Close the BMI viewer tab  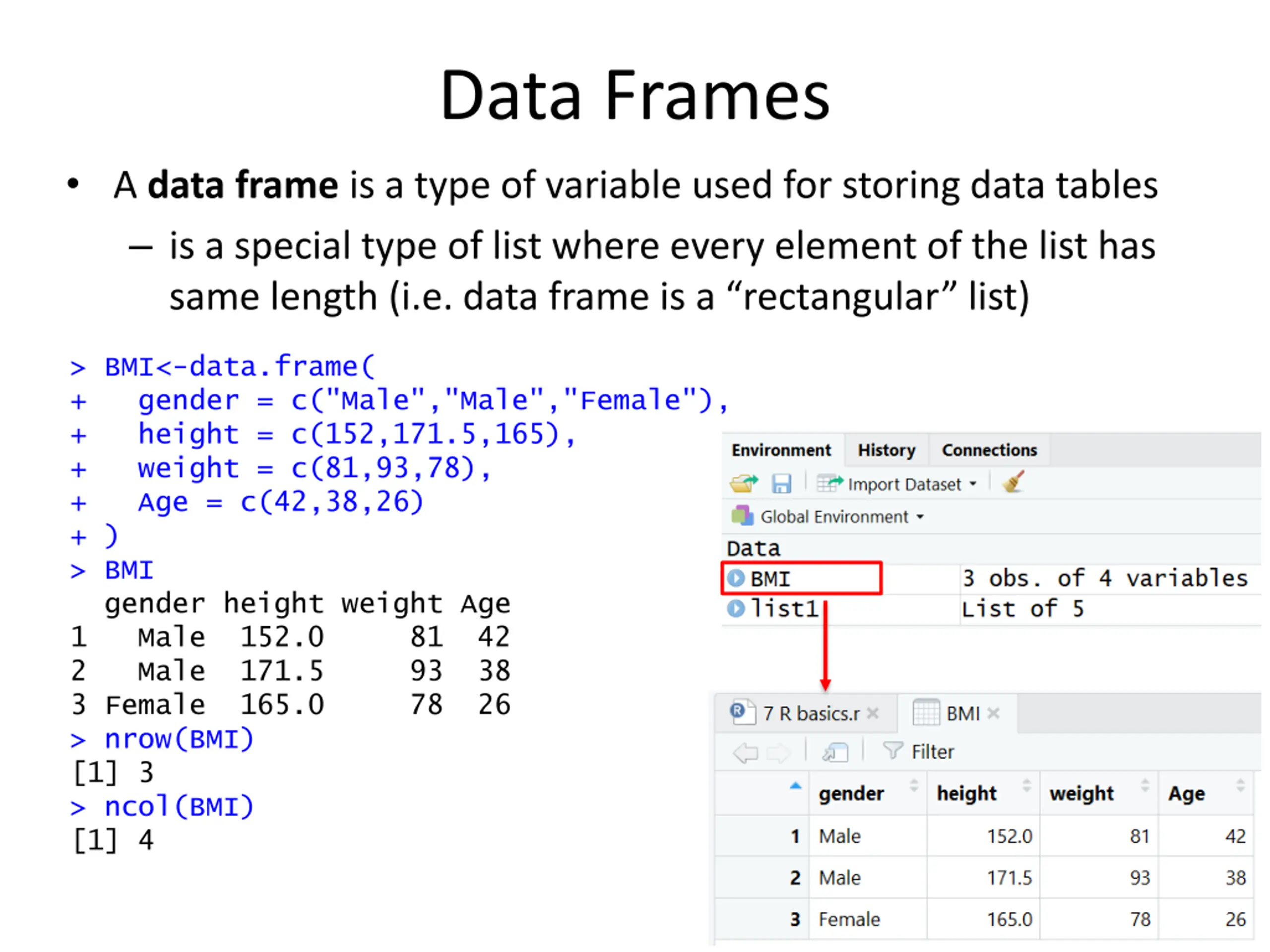[993, 714]
